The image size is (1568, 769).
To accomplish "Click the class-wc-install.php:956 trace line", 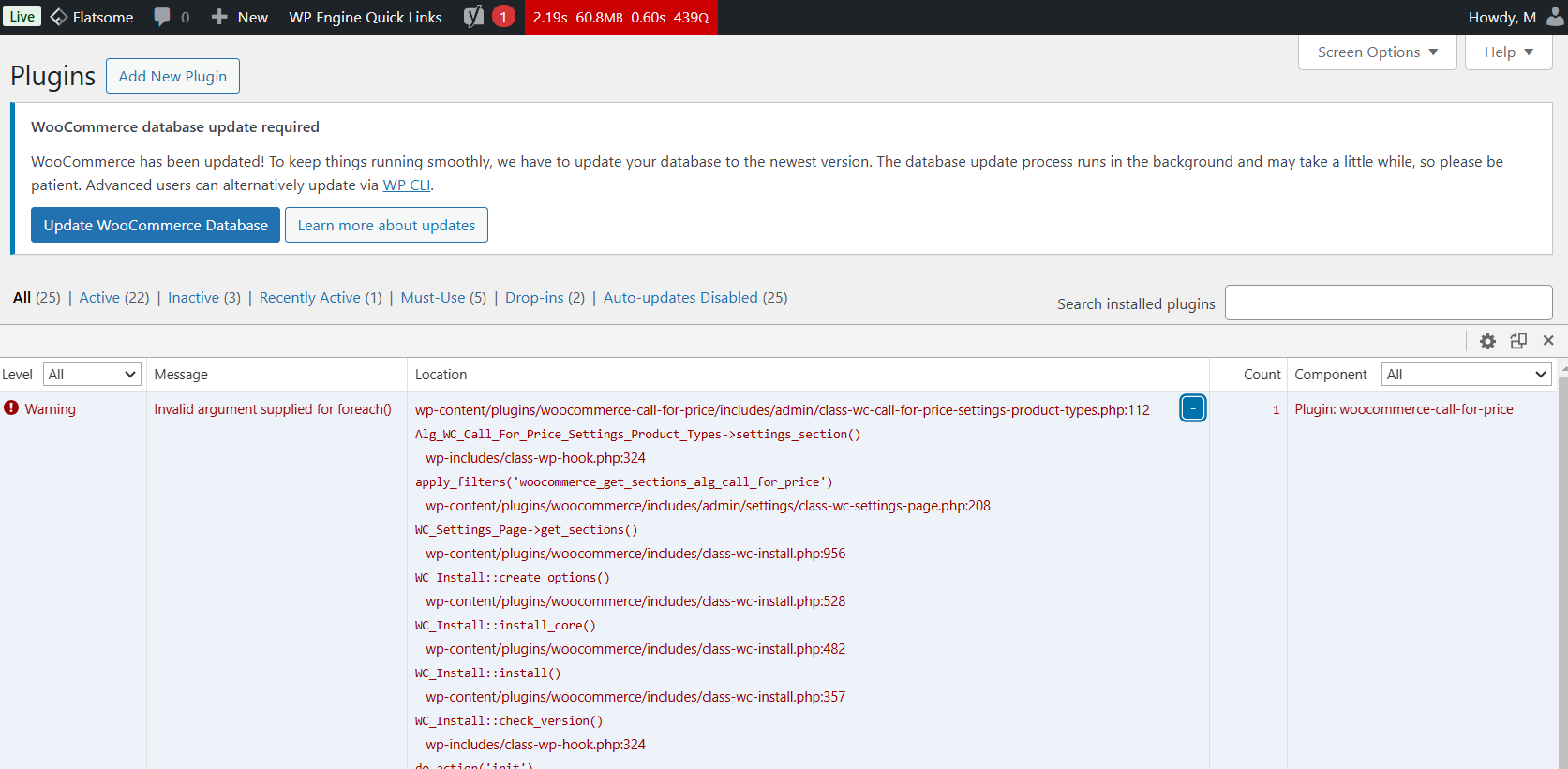I will coord(635,554).
